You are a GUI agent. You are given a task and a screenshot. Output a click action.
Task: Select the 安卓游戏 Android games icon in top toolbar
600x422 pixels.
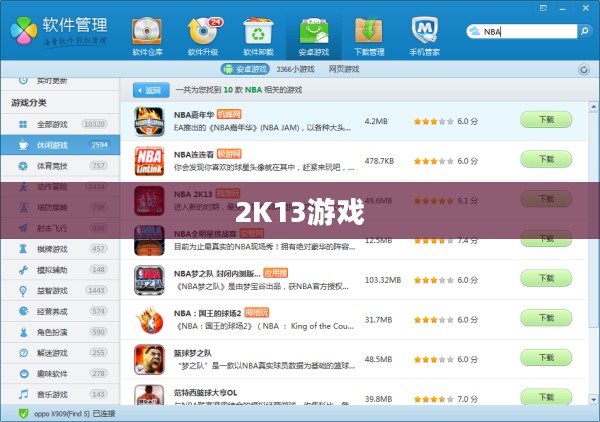(314, 36)
